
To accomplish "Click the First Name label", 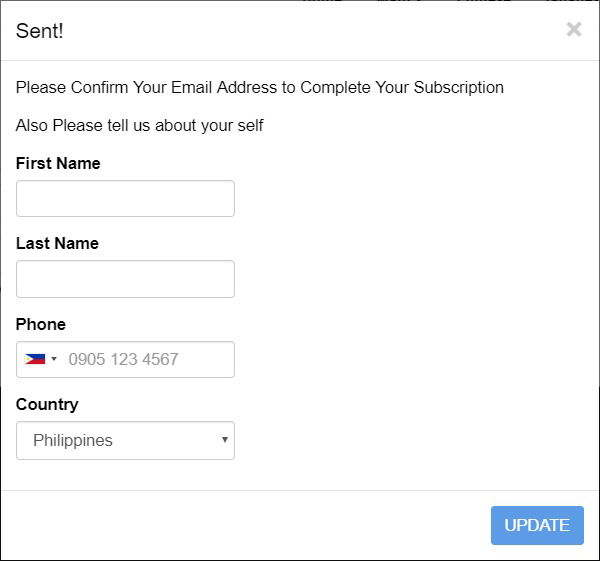I will tap(58, 163).
